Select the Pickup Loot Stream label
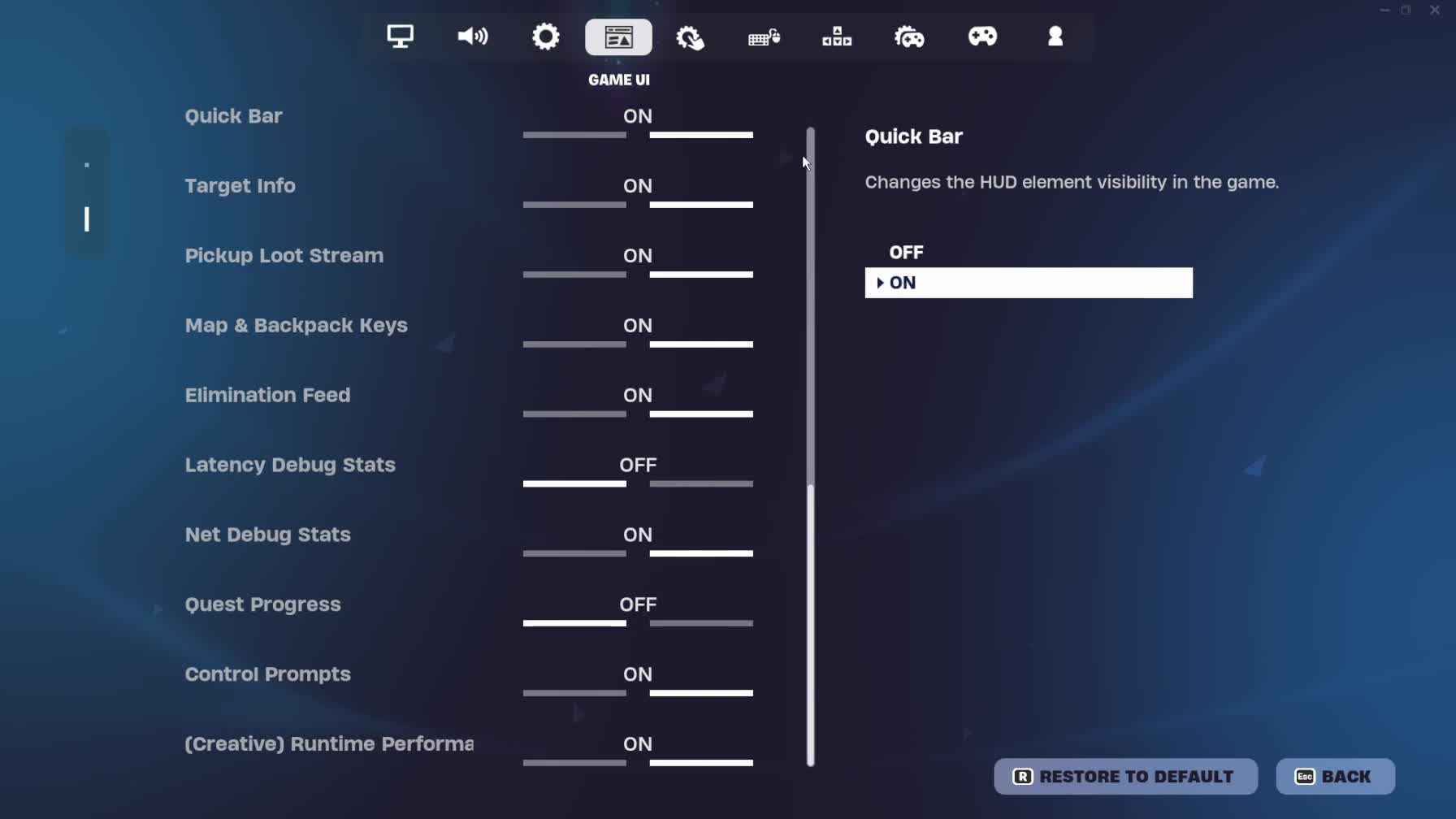 coord(284,256)
